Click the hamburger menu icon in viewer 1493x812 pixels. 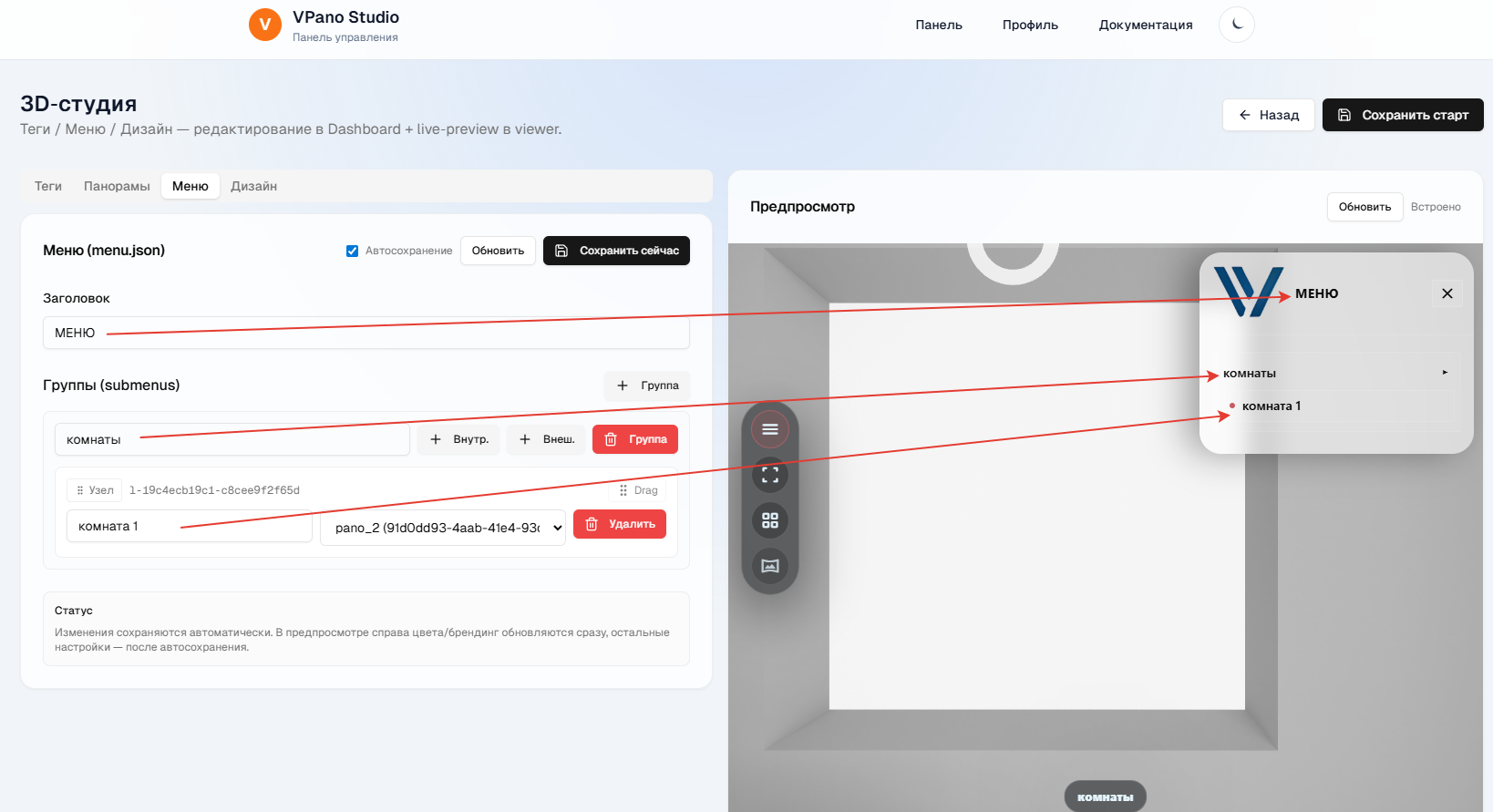[770, 429]
